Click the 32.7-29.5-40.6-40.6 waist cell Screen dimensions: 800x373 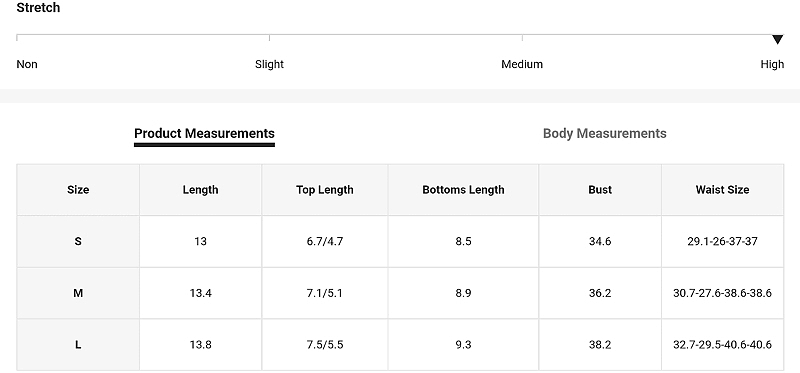[x=722, y=345]
